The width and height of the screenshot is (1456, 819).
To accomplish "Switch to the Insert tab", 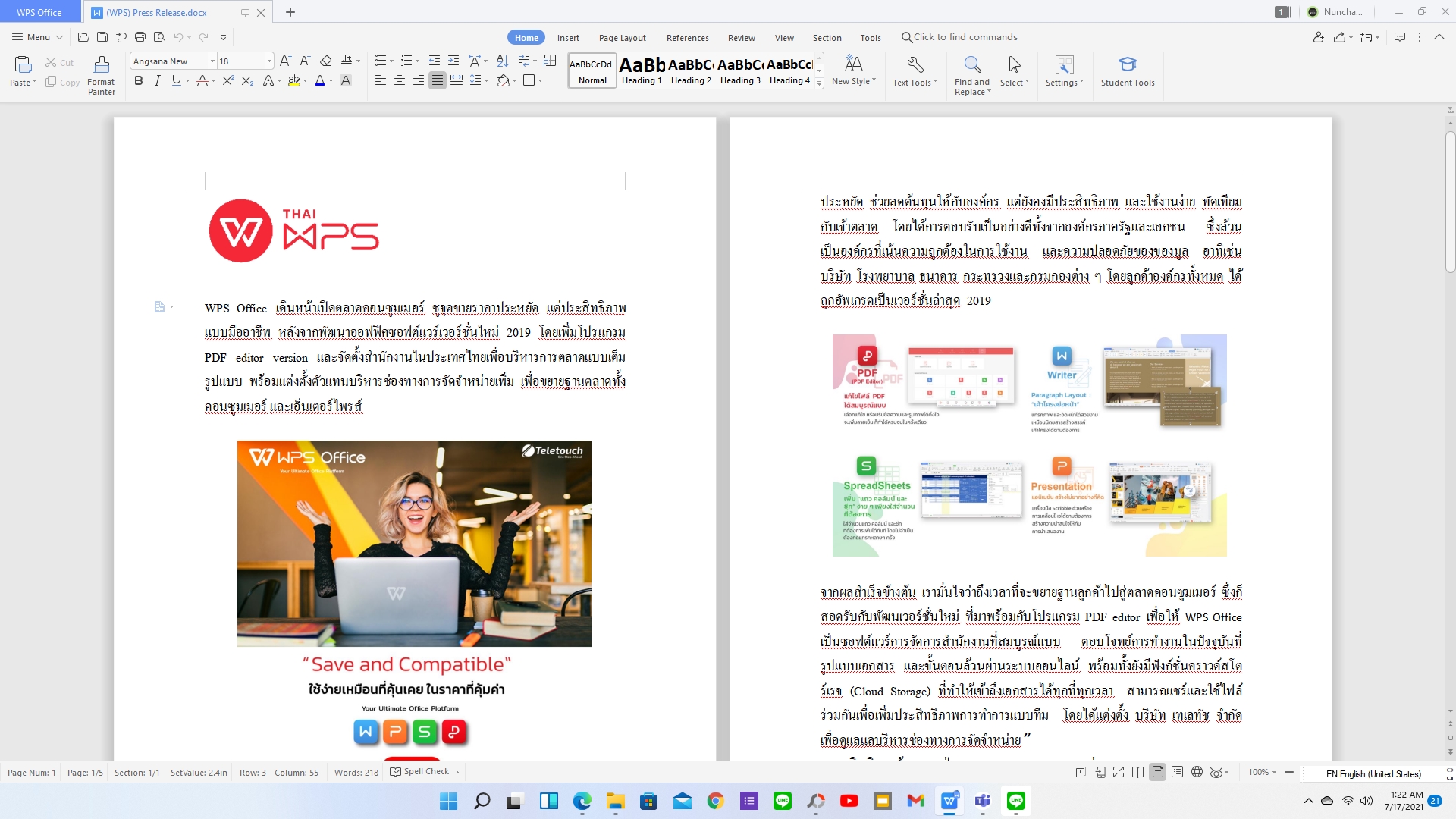I will pyautogui.click(x=568, y=38).
